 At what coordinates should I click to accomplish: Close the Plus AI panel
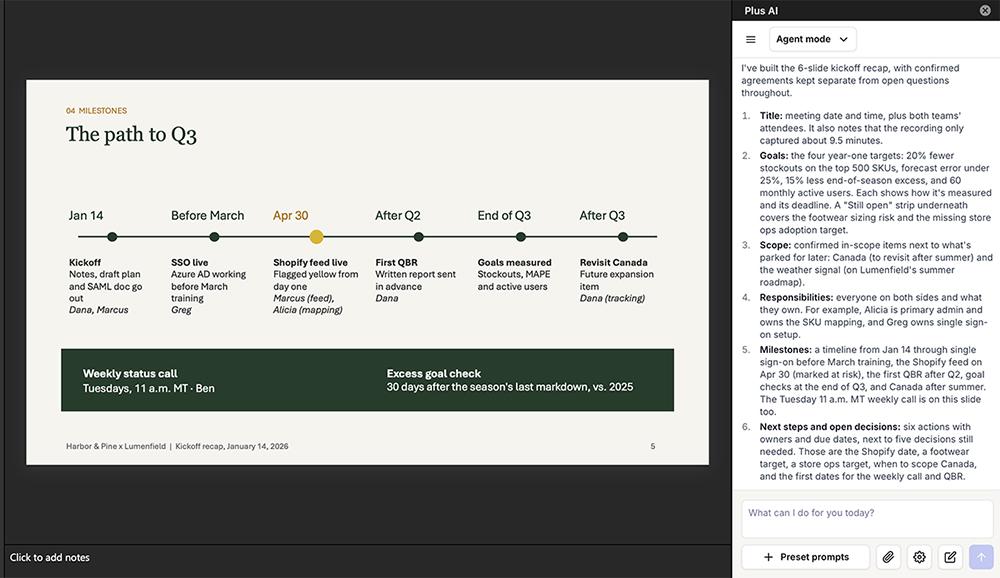[985, 10]
